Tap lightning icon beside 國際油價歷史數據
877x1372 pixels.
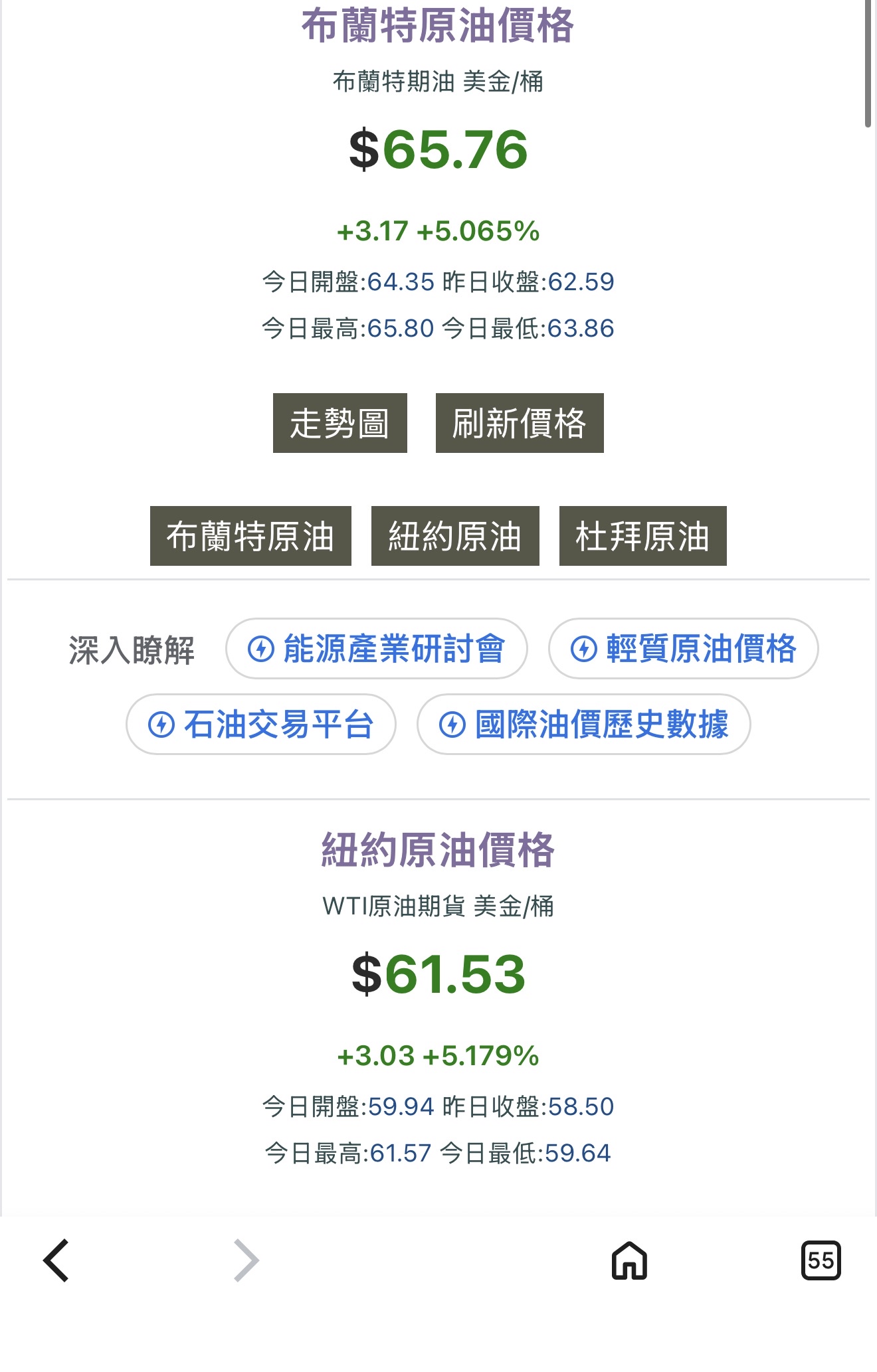[452, 725]
